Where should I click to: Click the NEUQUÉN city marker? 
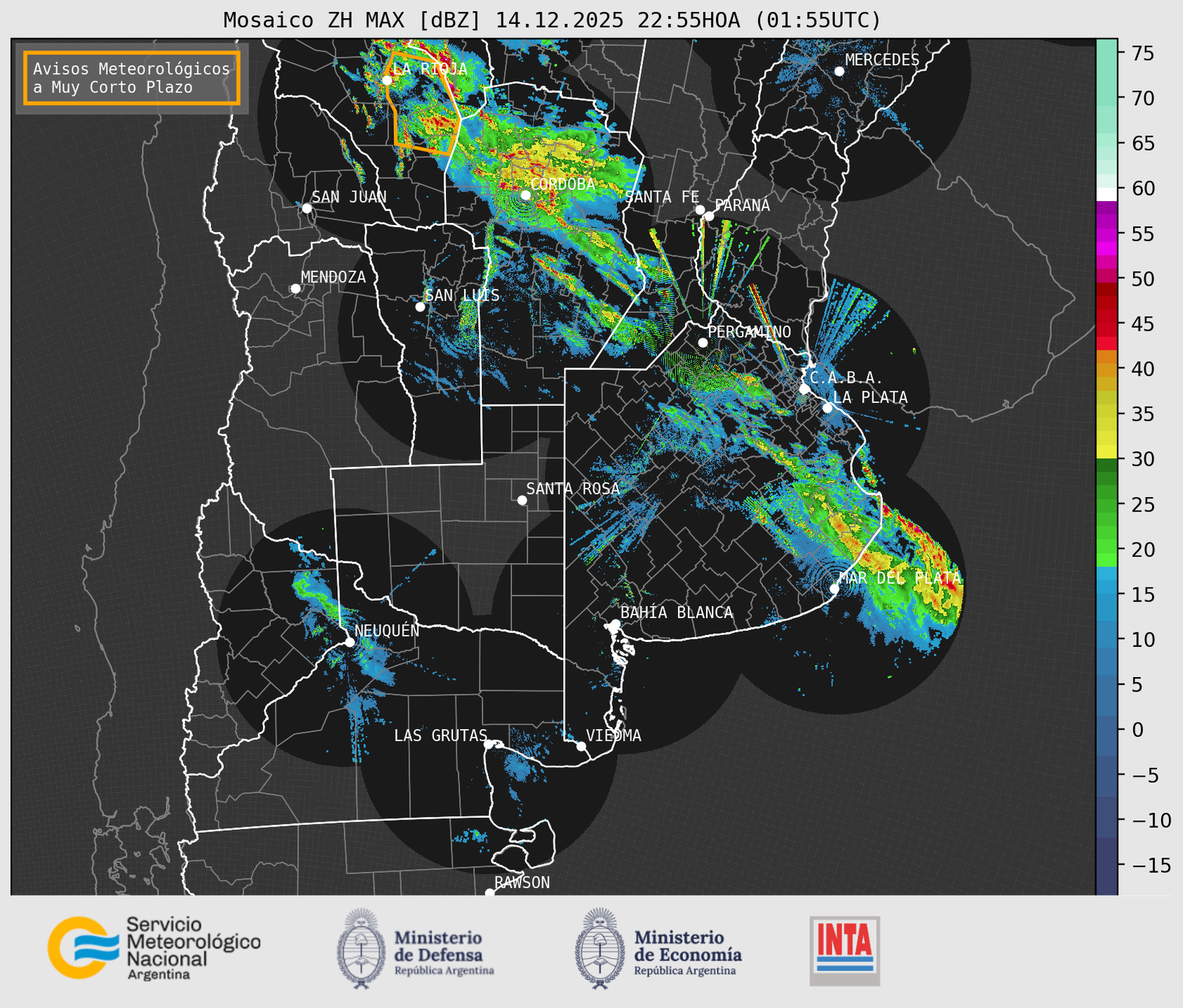[x=349, y=642]
